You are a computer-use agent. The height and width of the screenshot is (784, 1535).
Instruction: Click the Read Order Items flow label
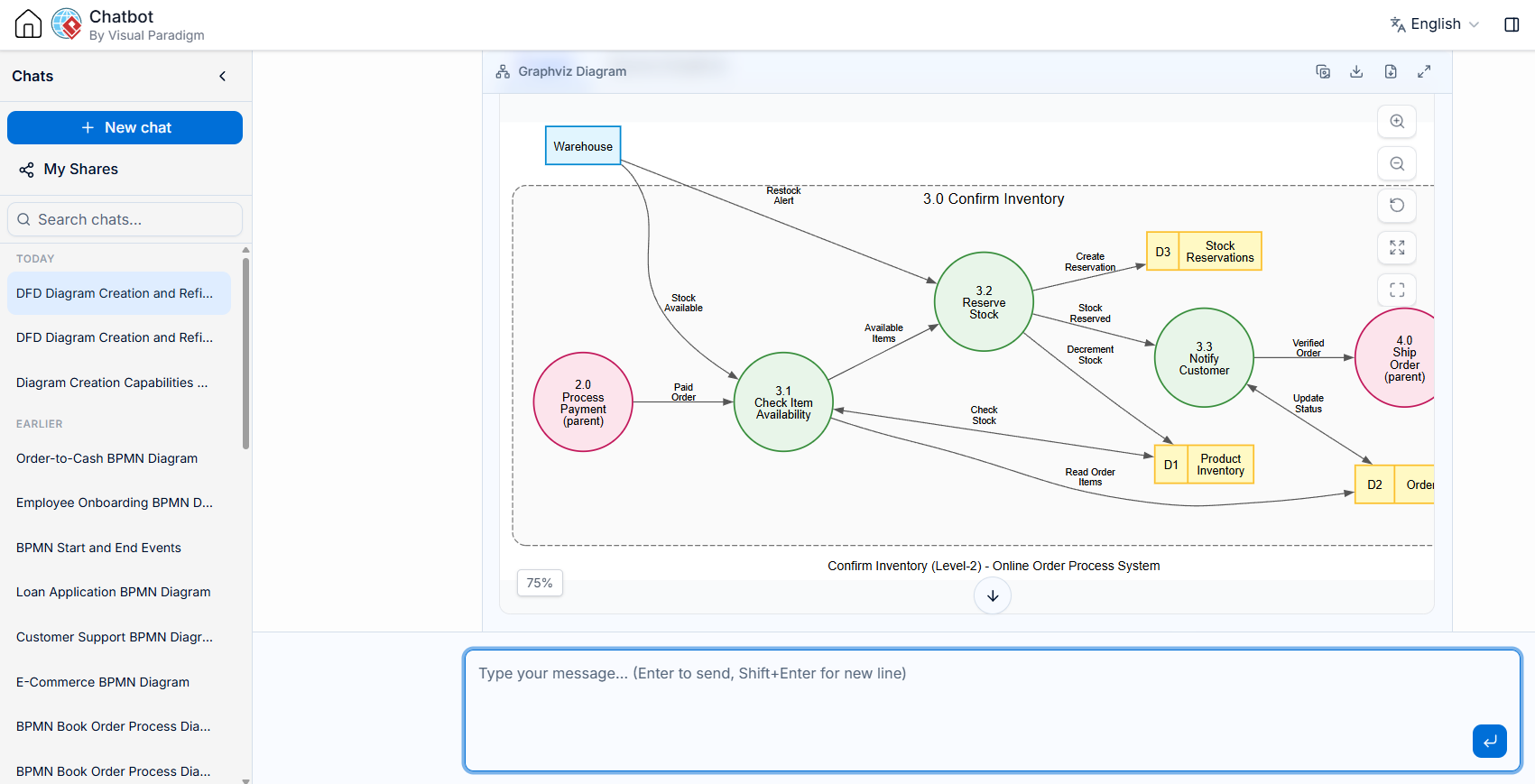1090,477
